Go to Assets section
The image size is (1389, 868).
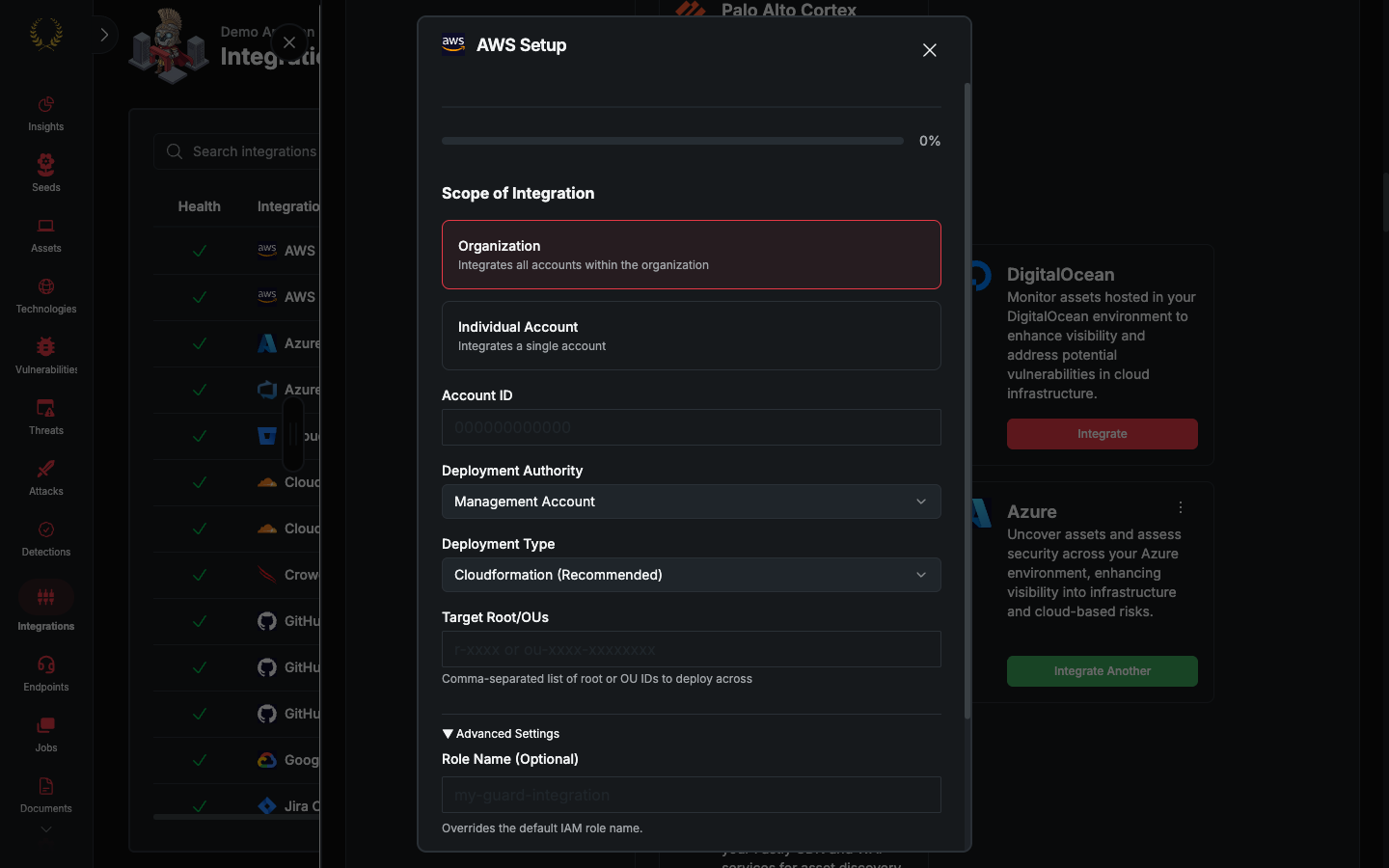[45, 235]
